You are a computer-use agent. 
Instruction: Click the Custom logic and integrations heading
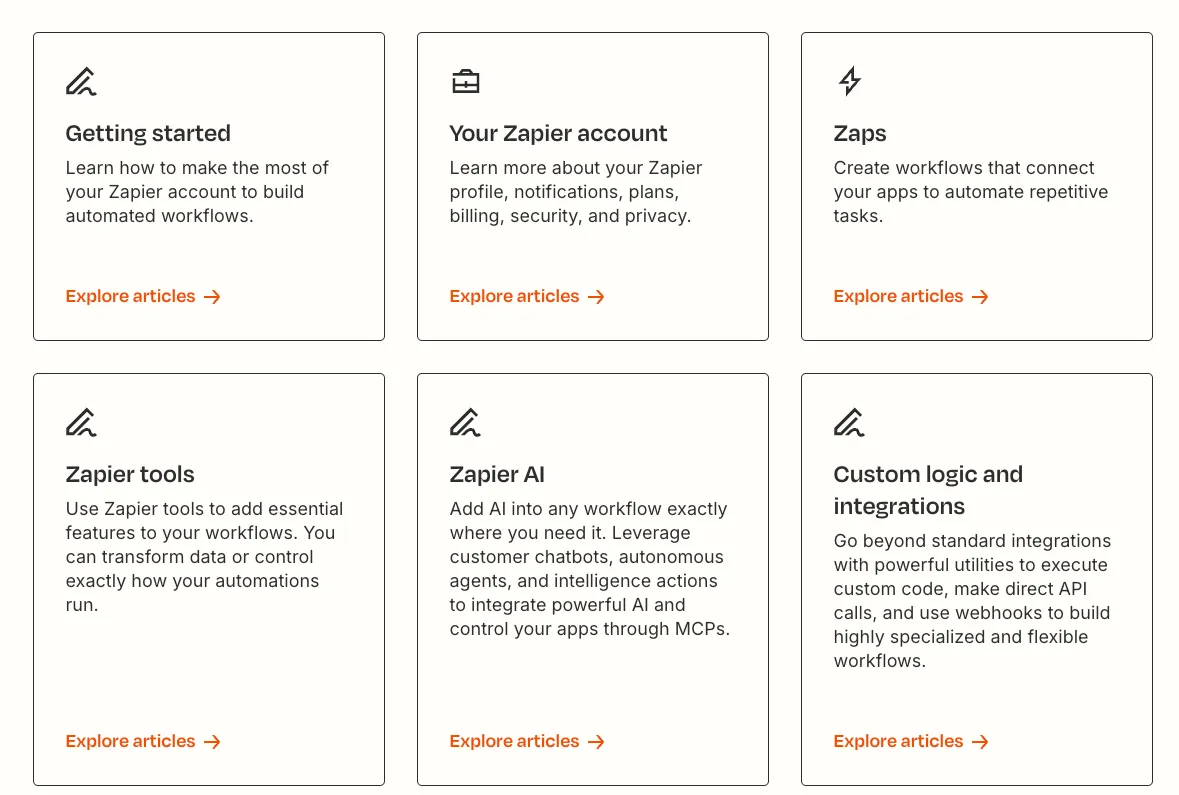[928, 490]
